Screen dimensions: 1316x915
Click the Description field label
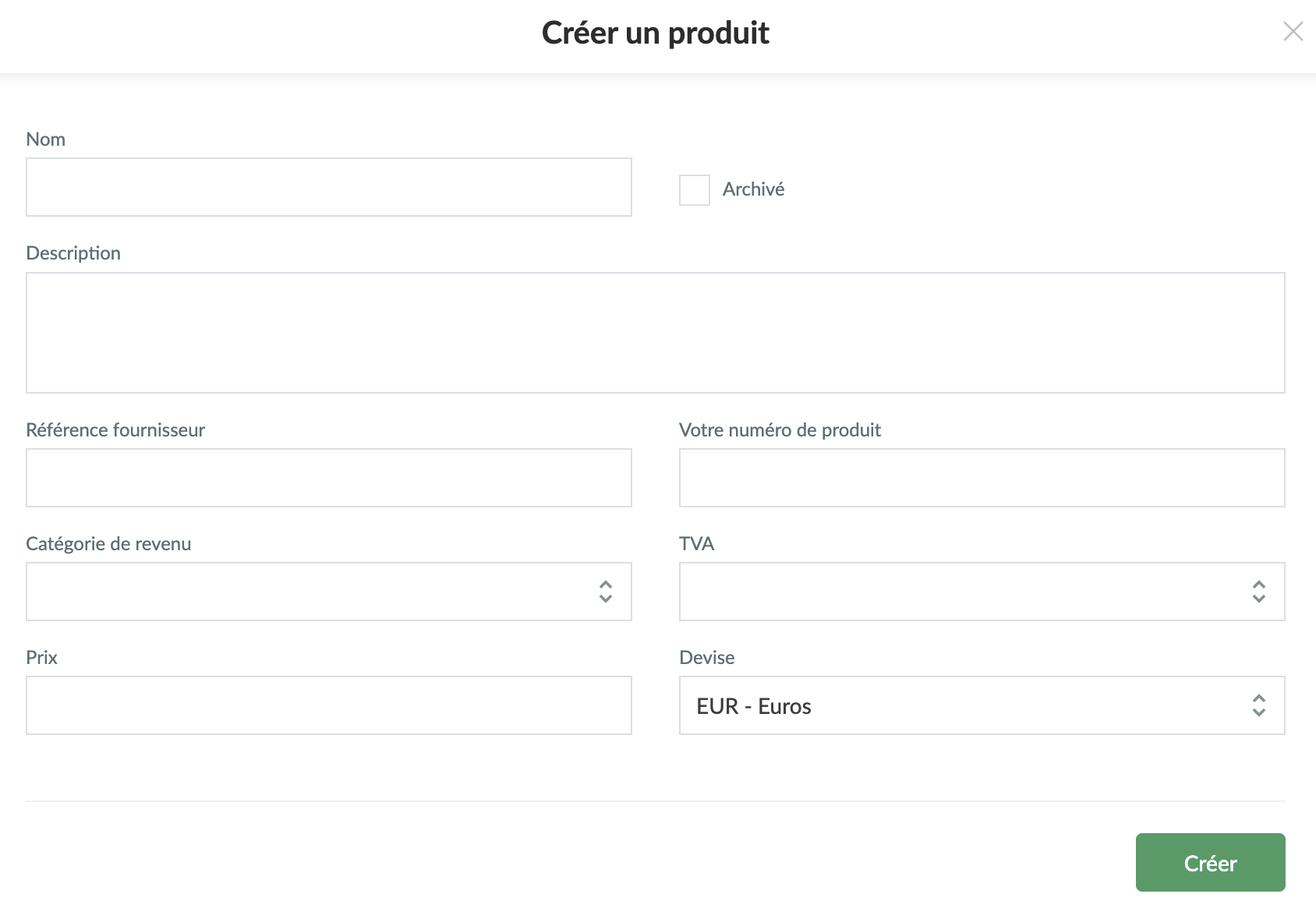click(73, 253)
